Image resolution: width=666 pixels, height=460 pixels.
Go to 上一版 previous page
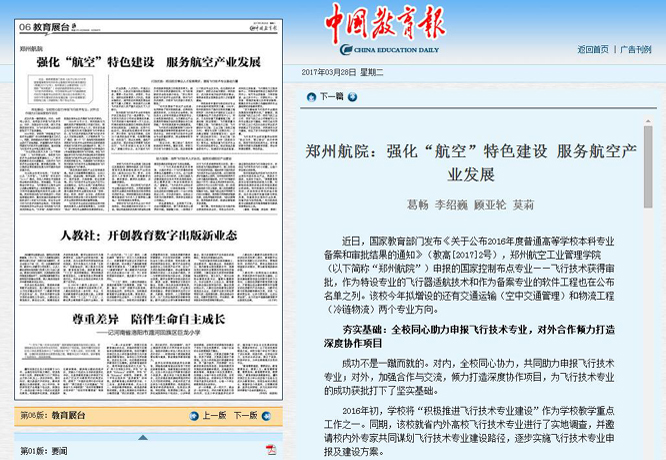coord(214,415)
